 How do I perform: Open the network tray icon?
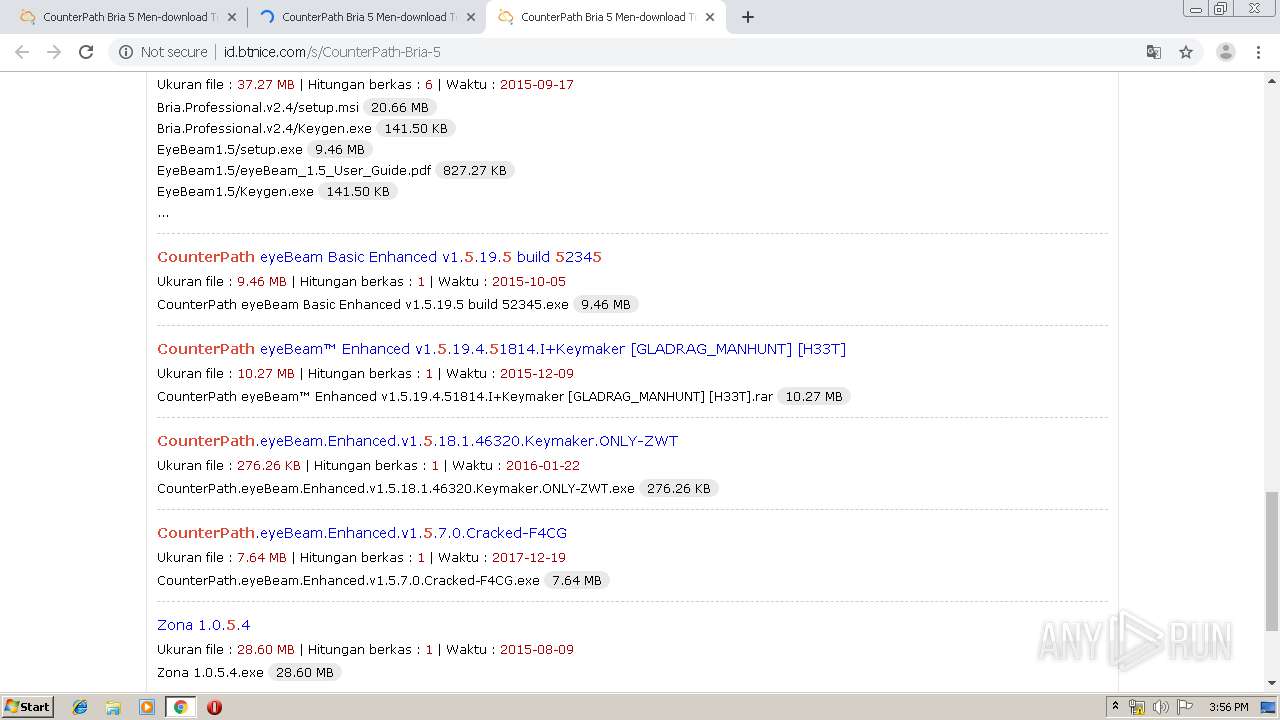pos(1137,707)
